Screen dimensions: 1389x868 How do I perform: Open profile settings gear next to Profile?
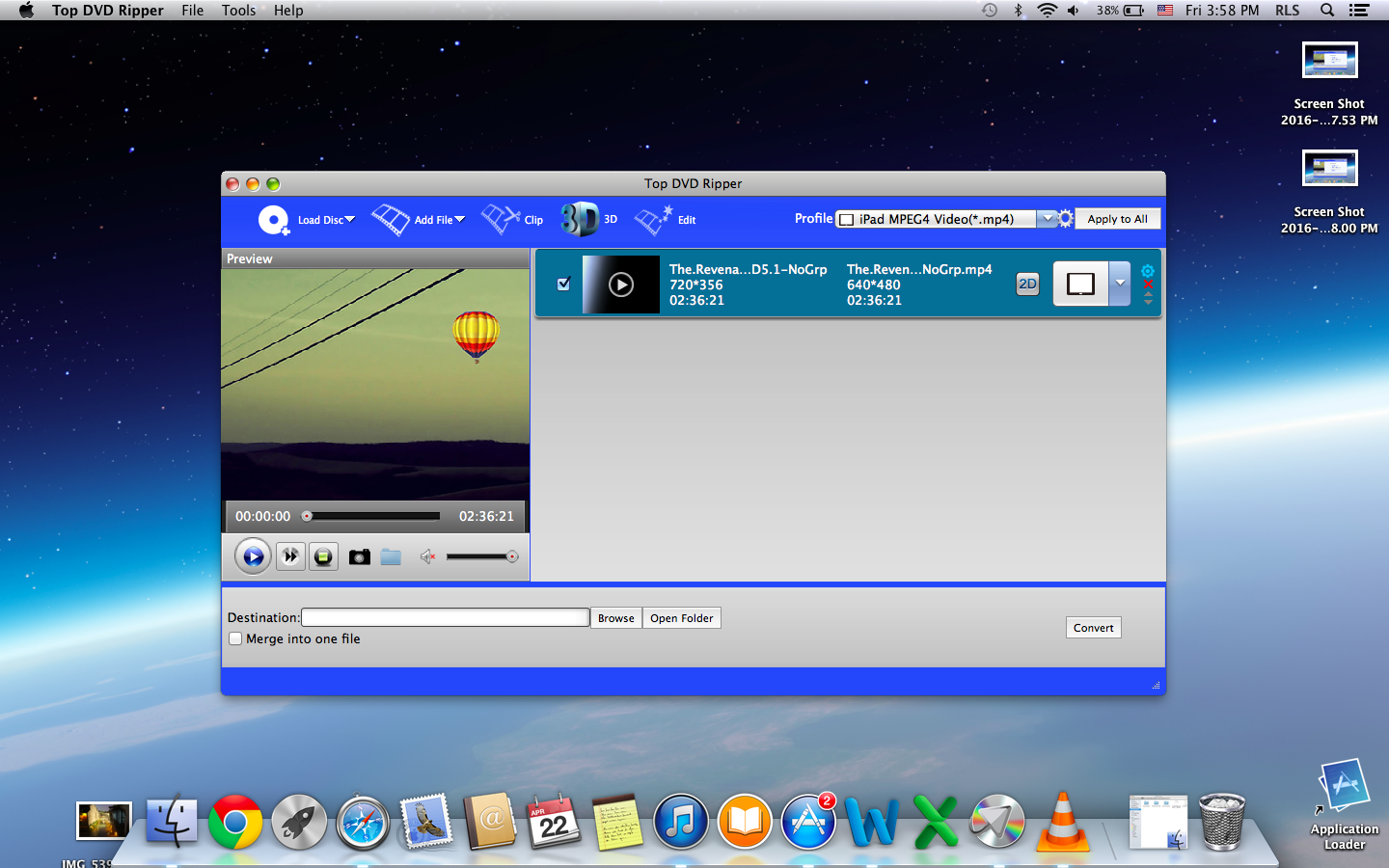(1066, 219)
